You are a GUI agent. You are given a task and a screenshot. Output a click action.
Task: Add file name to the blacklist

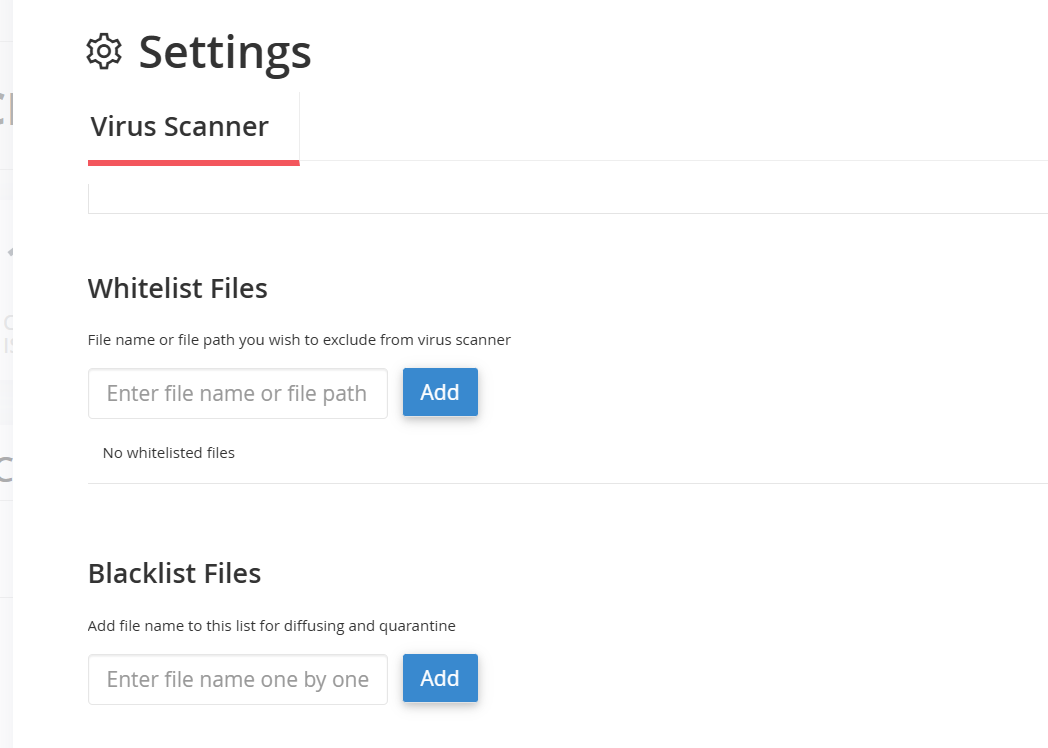pos(440,678)
